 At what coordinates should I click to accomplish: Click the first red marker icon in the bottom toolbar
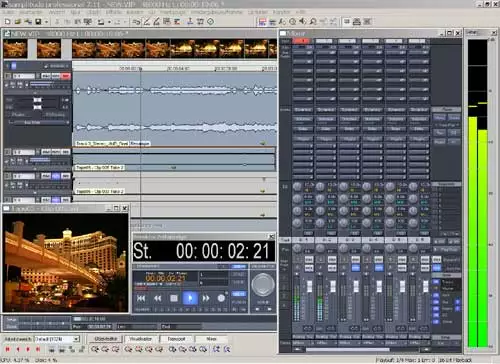pyautogui.click(x=8, y=349)
